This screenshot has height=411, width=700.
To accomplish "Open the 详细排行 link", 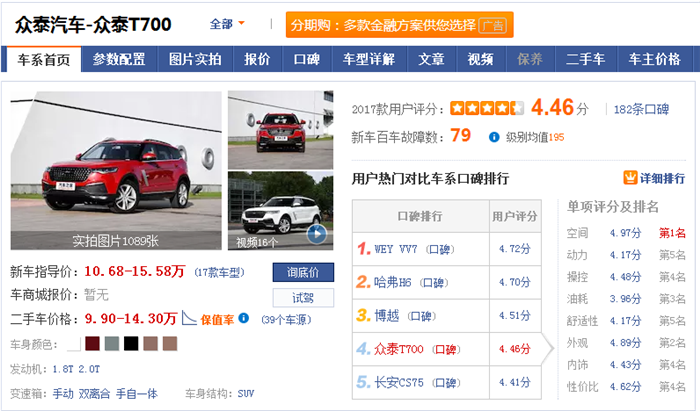I will click(662, 179).
